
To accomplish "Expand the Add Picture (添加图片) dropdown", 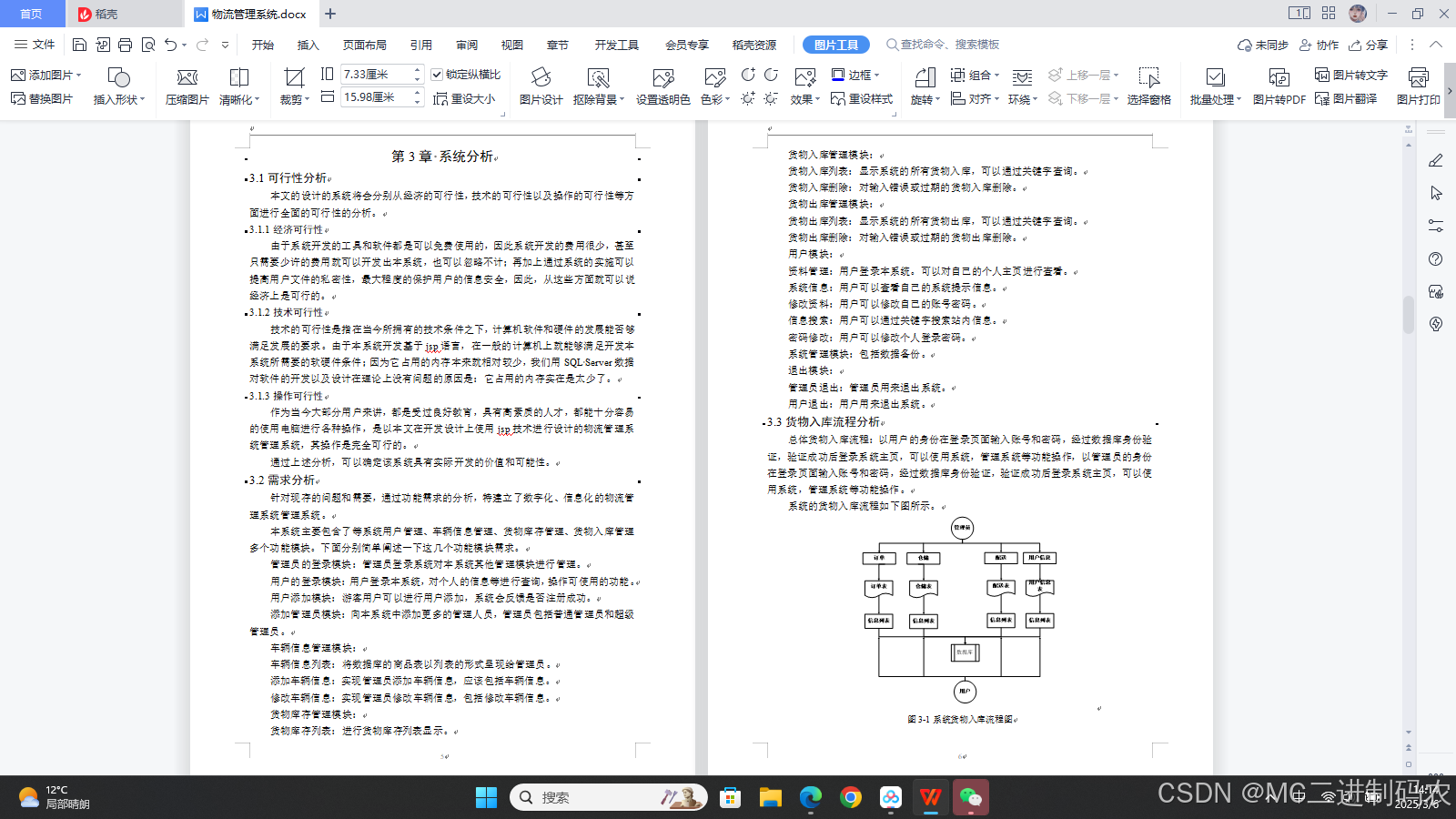I will point(78,75).
